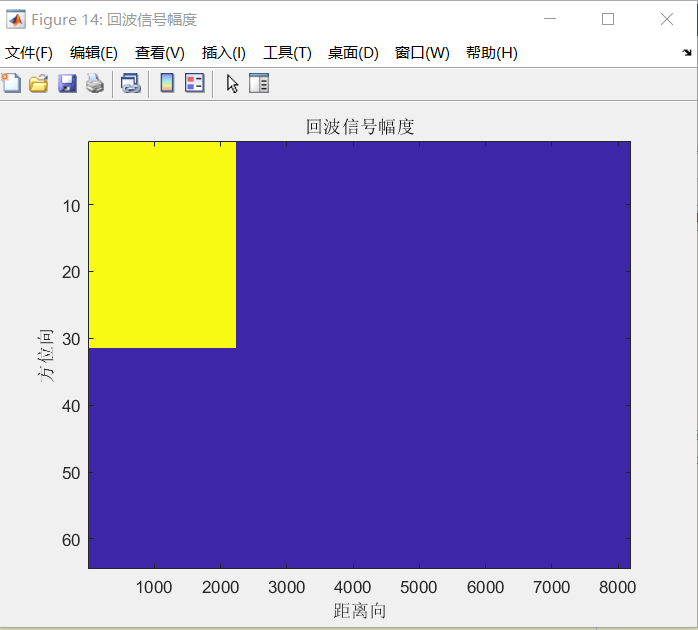The width and height of the screenshot is (698, 630).
Task: Insert a legend using the toolbar icon
Action: pyautogui.click(x=195, y=83)
